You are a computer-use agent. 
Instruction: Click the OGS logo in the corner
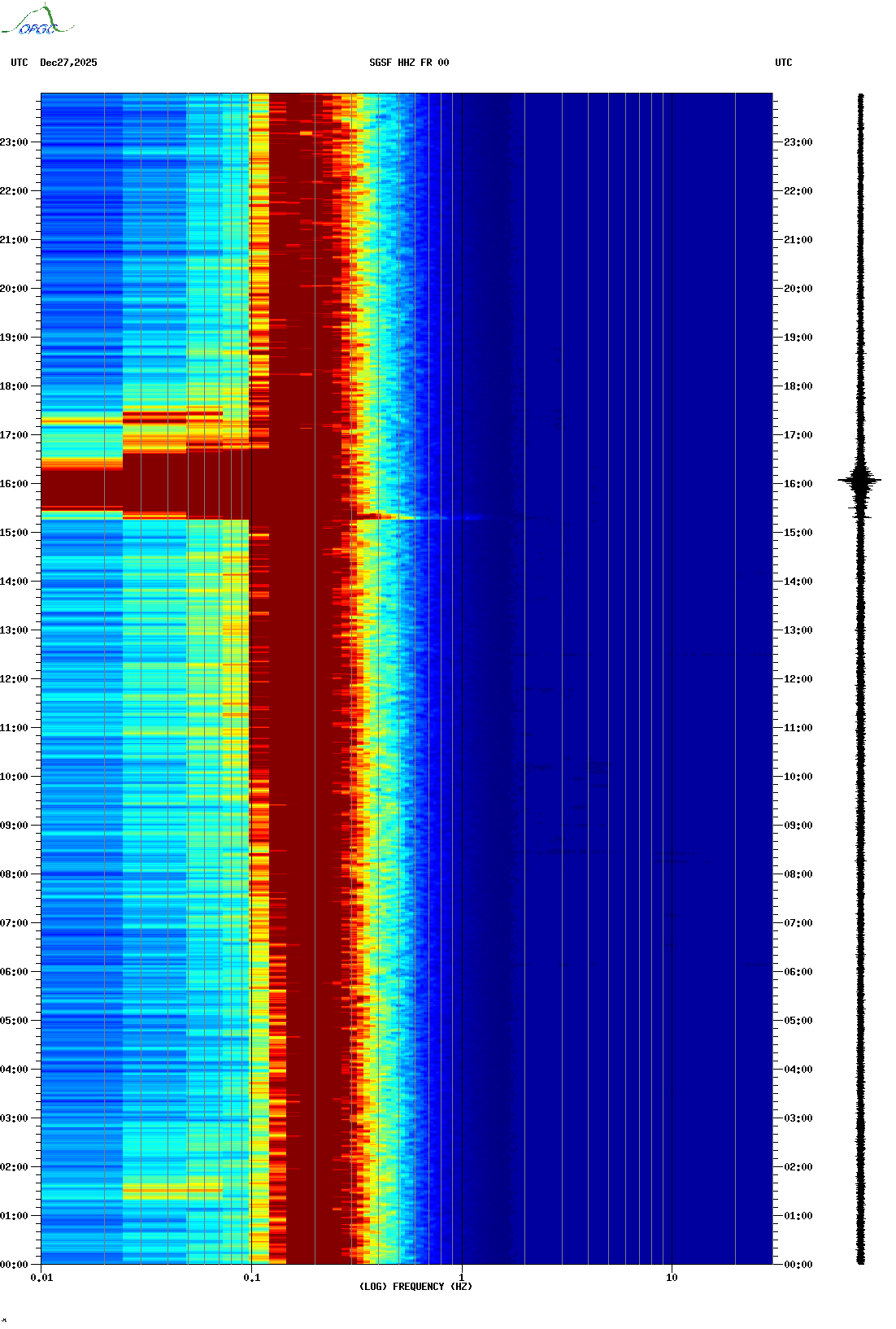point(37,21)
